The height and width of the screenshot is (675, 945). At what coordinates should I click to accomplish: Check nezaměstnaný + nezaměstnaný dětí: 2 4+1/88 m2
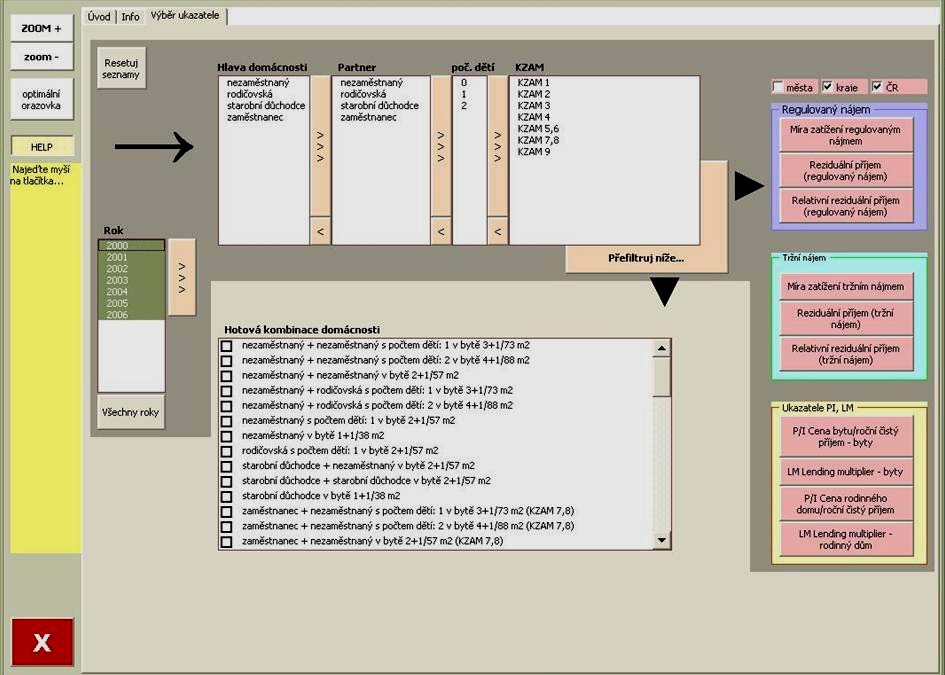227,361
